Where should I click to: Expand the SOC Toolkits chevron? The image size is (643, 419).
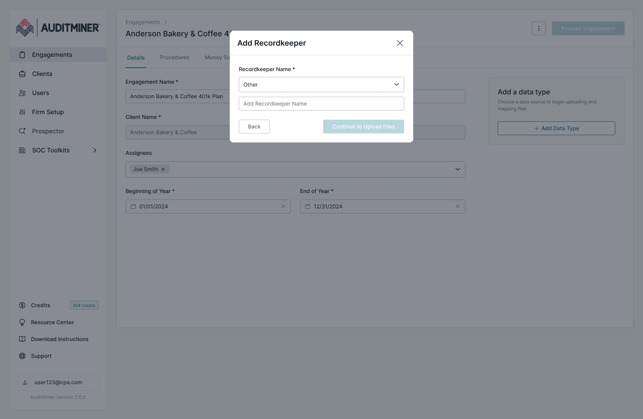(x=95, y=151)
